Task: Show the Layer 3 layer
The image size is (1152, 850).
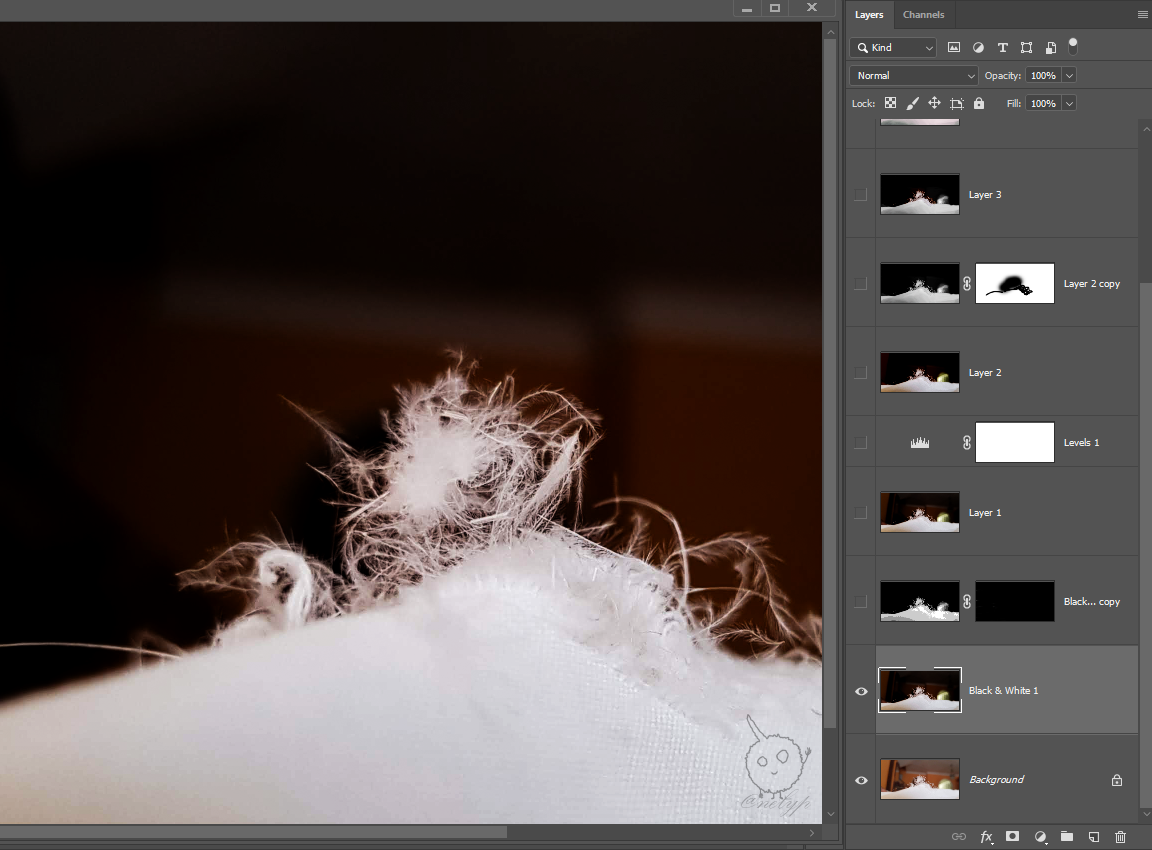Action: [x=861, y=195]
